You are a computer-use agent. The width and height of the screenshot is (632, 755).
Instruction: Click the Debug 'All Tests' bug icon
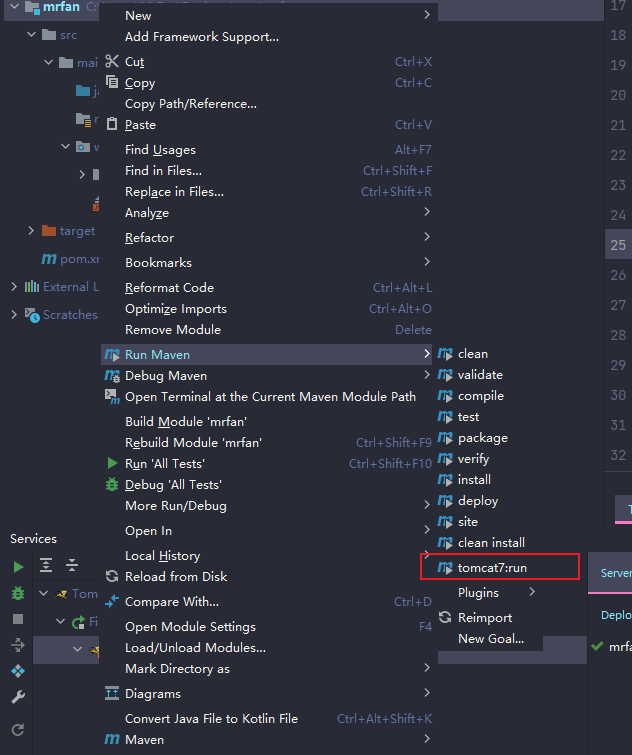(x=112, y=484)
